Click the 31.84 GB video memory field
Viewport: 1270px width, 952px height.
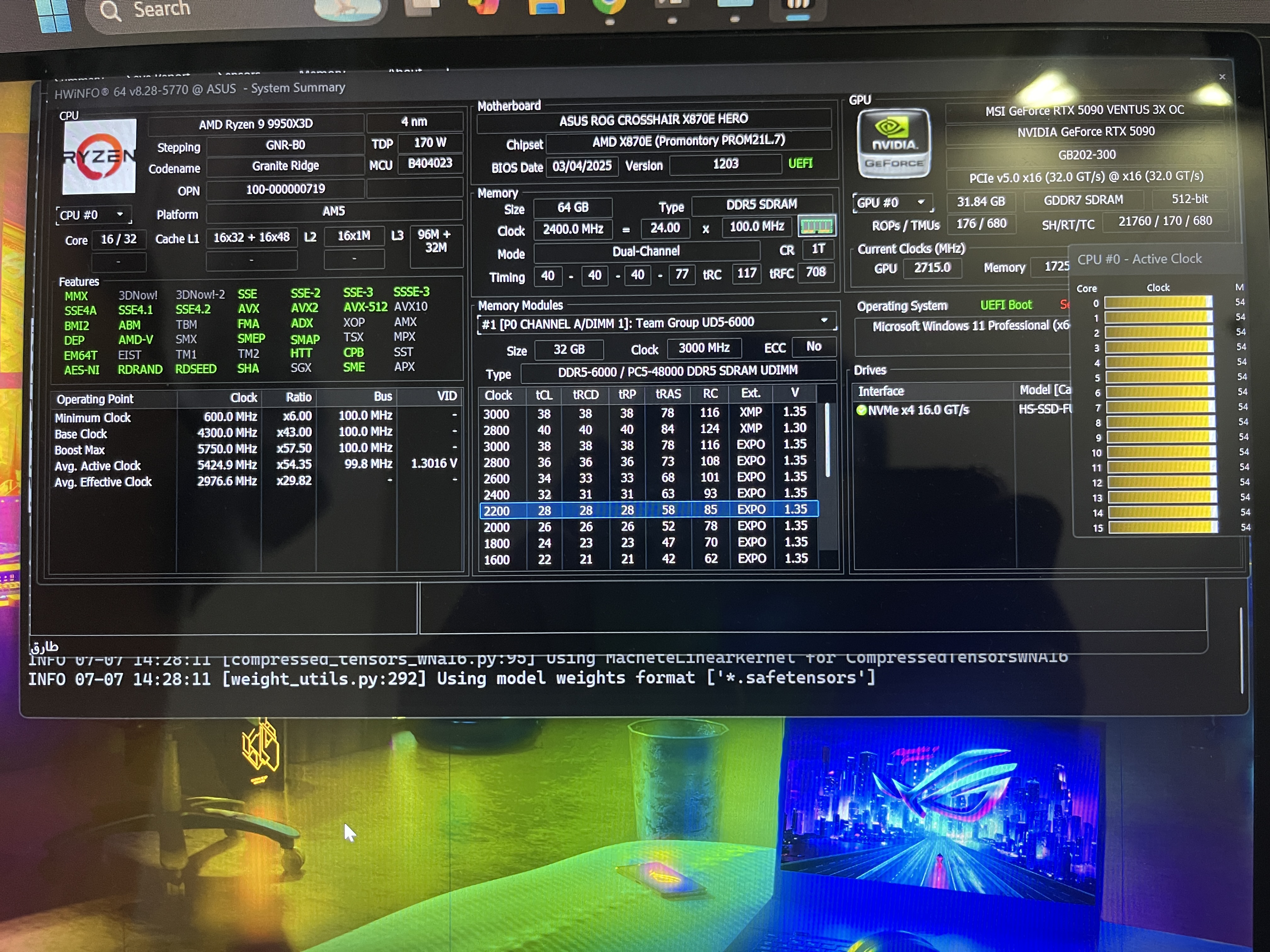[981, 201]
